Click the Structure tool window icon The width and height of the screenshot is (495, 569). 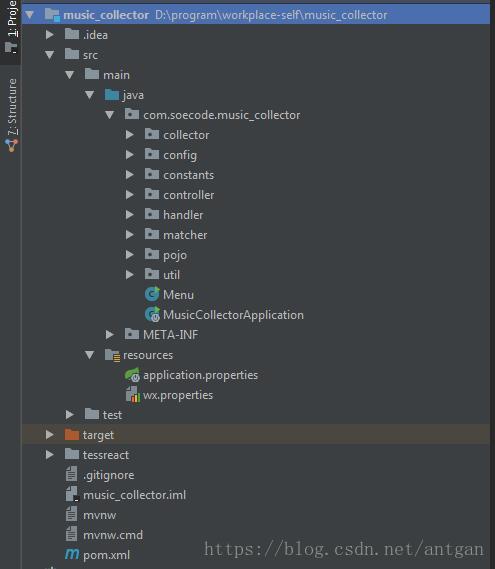click(x=12, y=145)
